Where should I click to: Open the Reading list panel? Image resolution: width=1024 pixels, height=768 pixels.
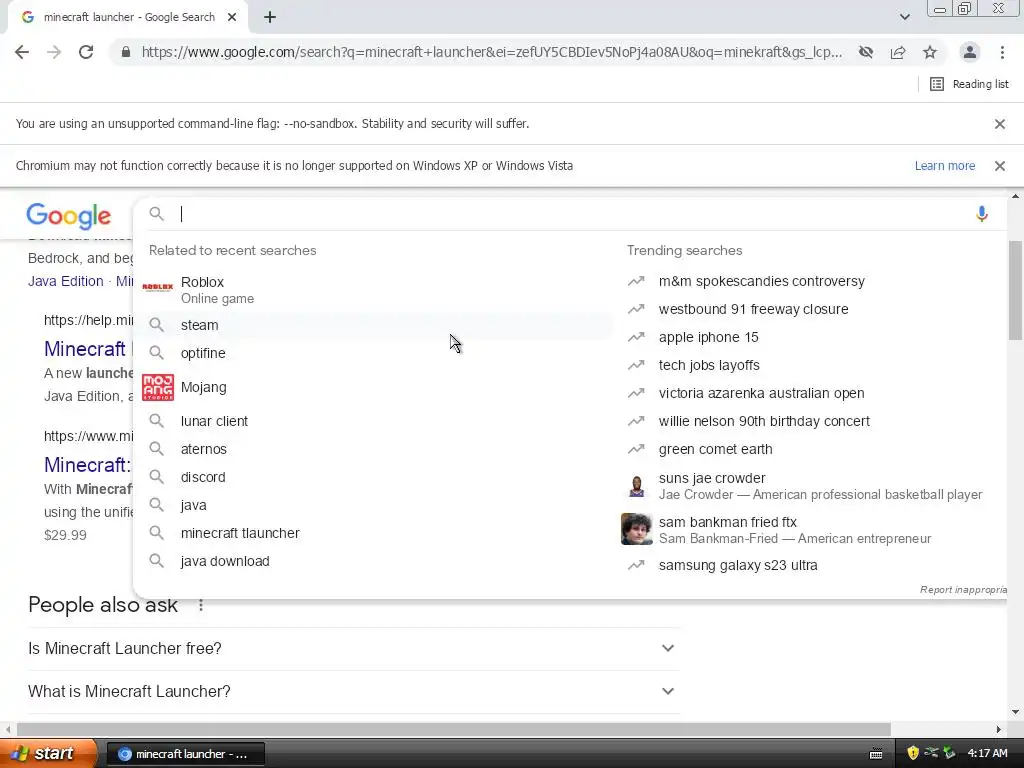(969, 84)
